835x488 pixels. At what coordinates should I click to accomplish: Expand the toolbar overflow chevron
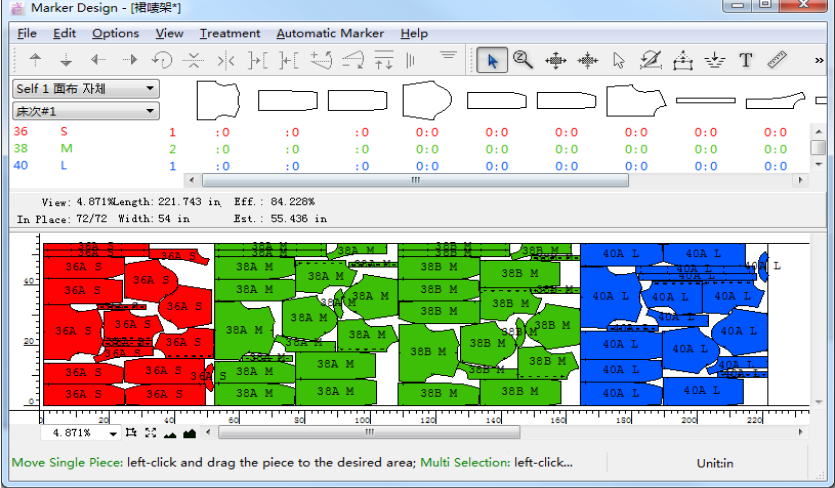pyautogui.click(x=820, y=60)
